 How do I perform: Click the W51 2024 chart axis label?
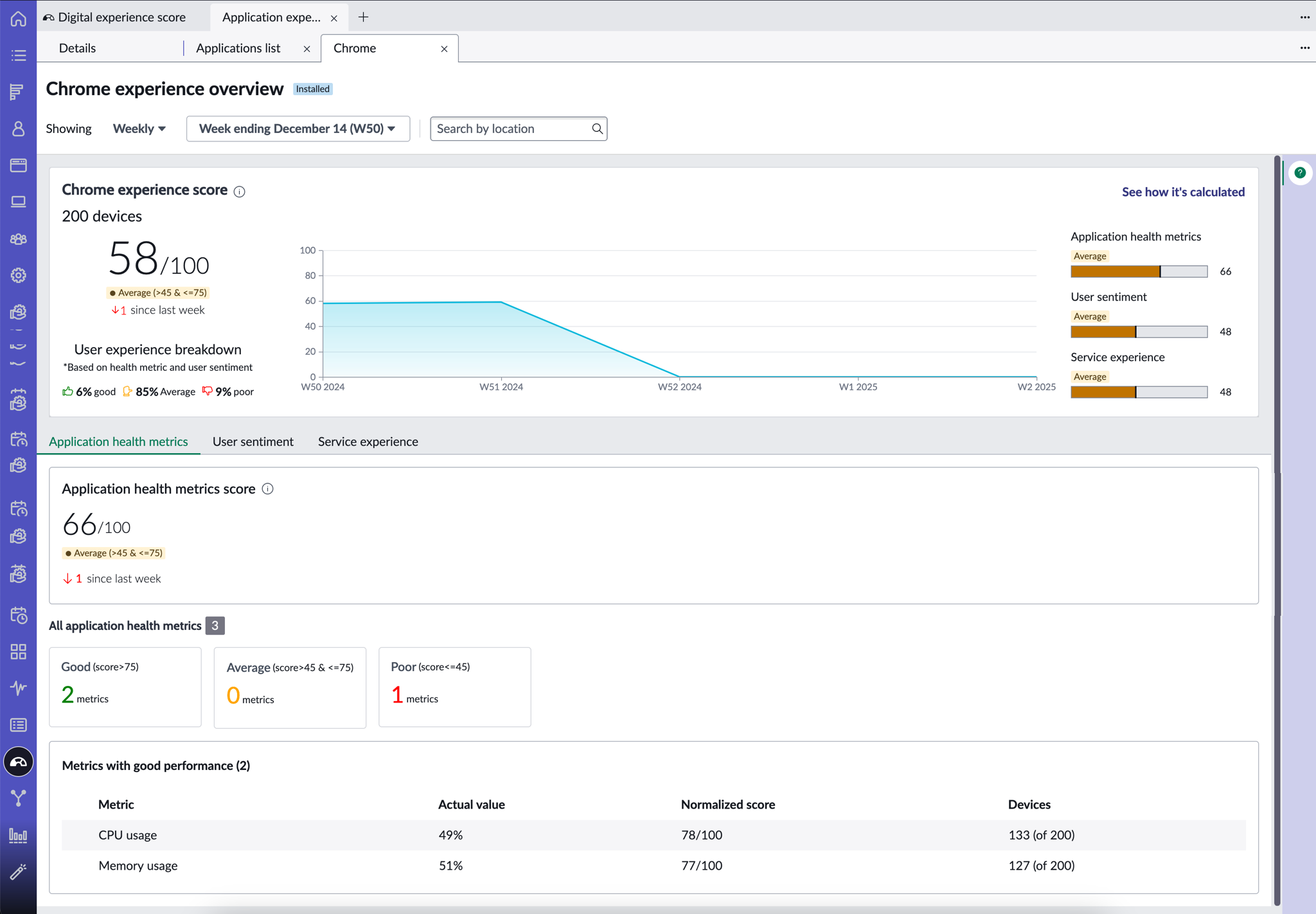(501, 386)
